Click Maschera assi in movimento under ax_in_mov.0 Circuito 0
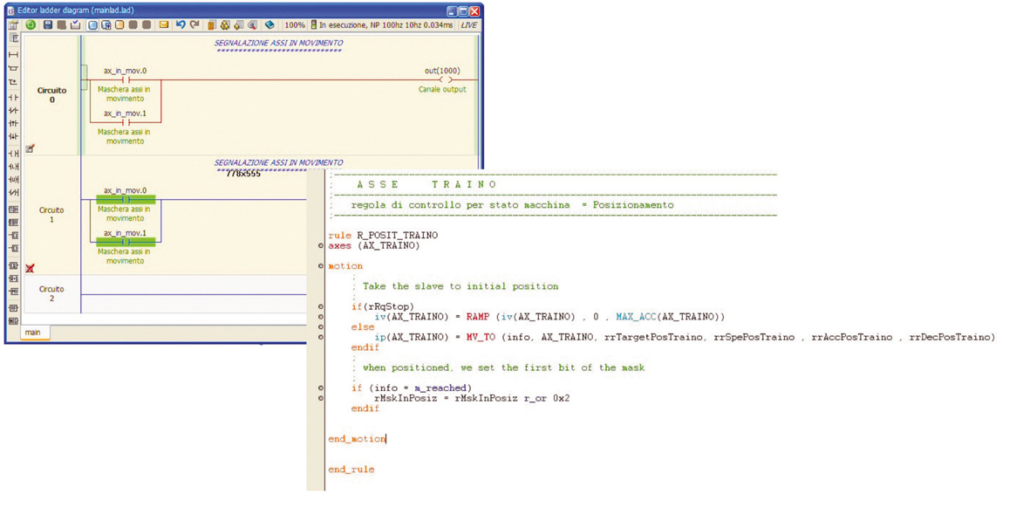Screen dimensions: 1030x508 point(124,94)
